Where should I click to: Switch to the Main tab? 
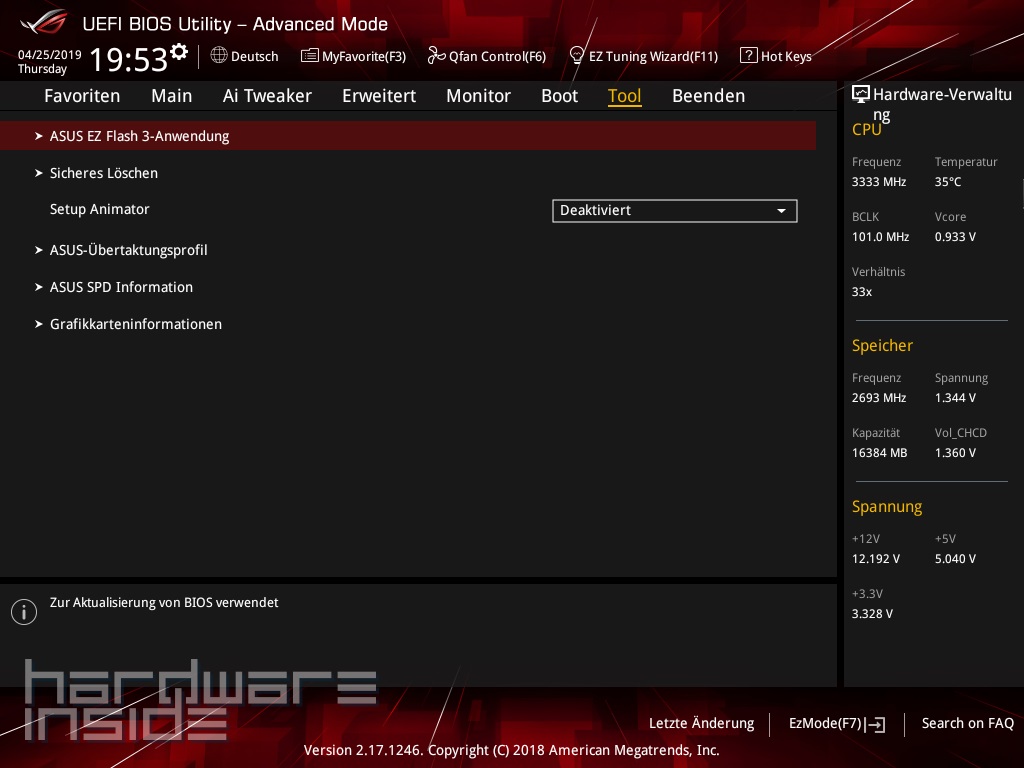click(172, 96)
